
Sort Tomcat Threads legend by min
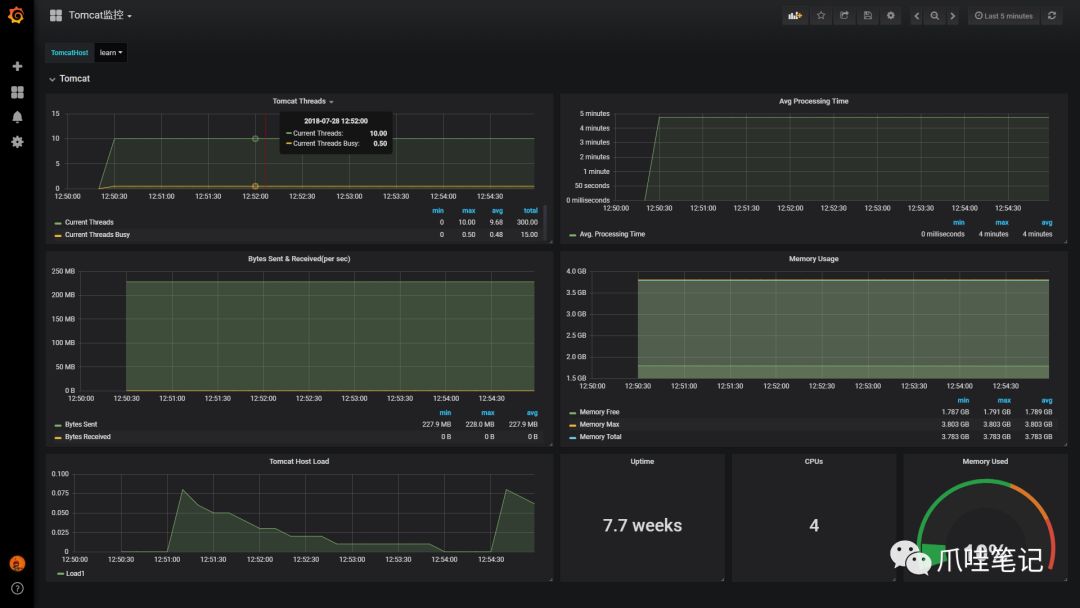point(438,211)
